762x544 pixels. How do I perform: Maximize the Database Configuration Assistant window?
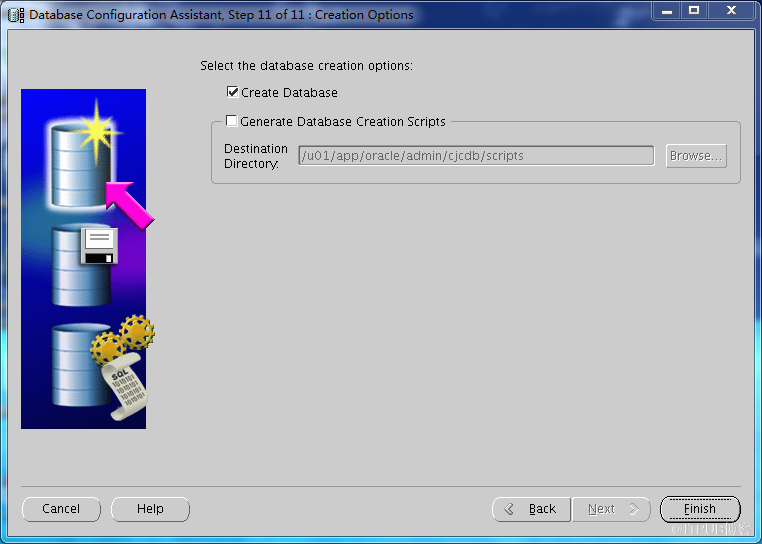point(694,10)
